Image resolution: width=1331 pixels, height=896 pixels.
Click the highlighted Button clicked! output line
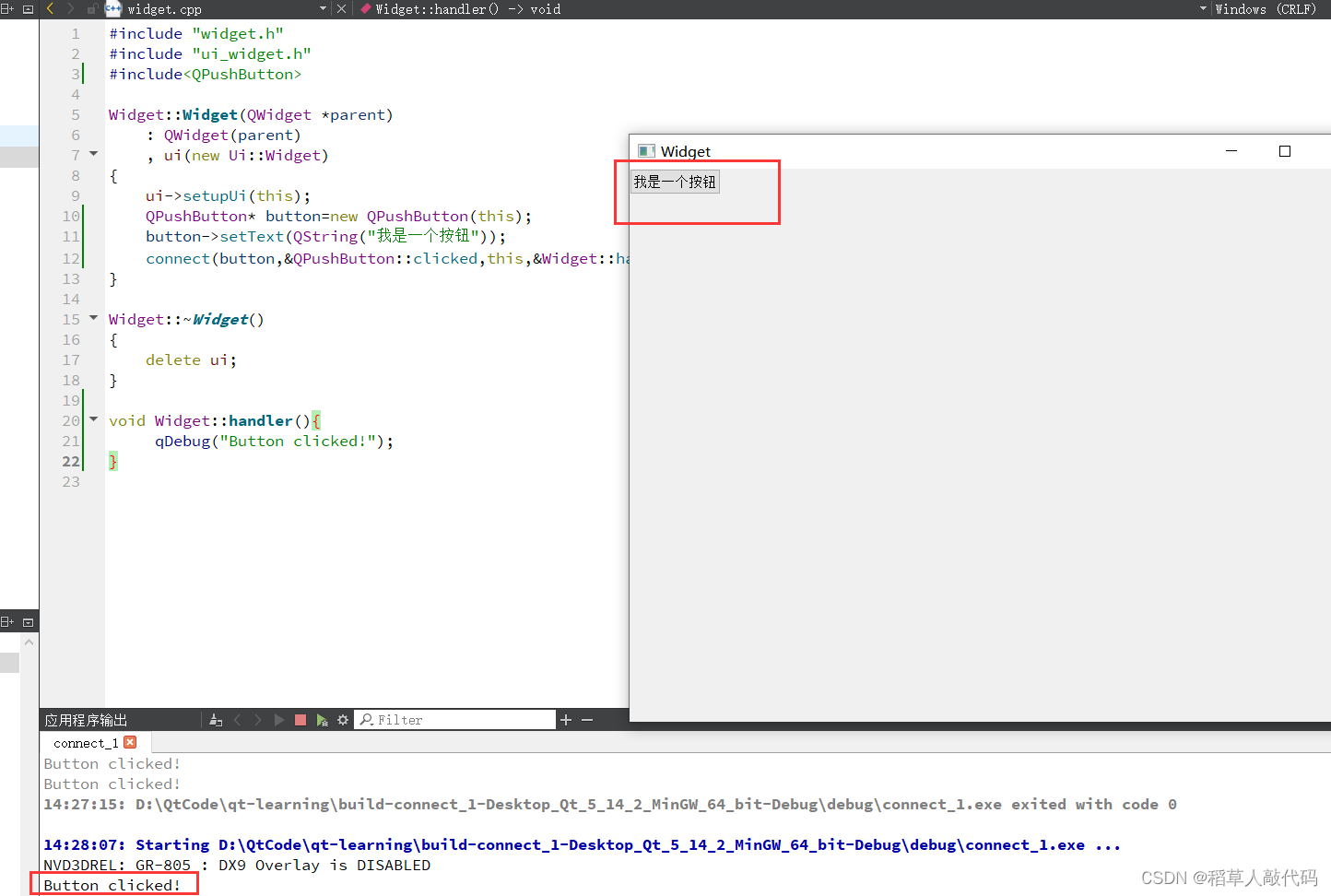pos(111,884)
